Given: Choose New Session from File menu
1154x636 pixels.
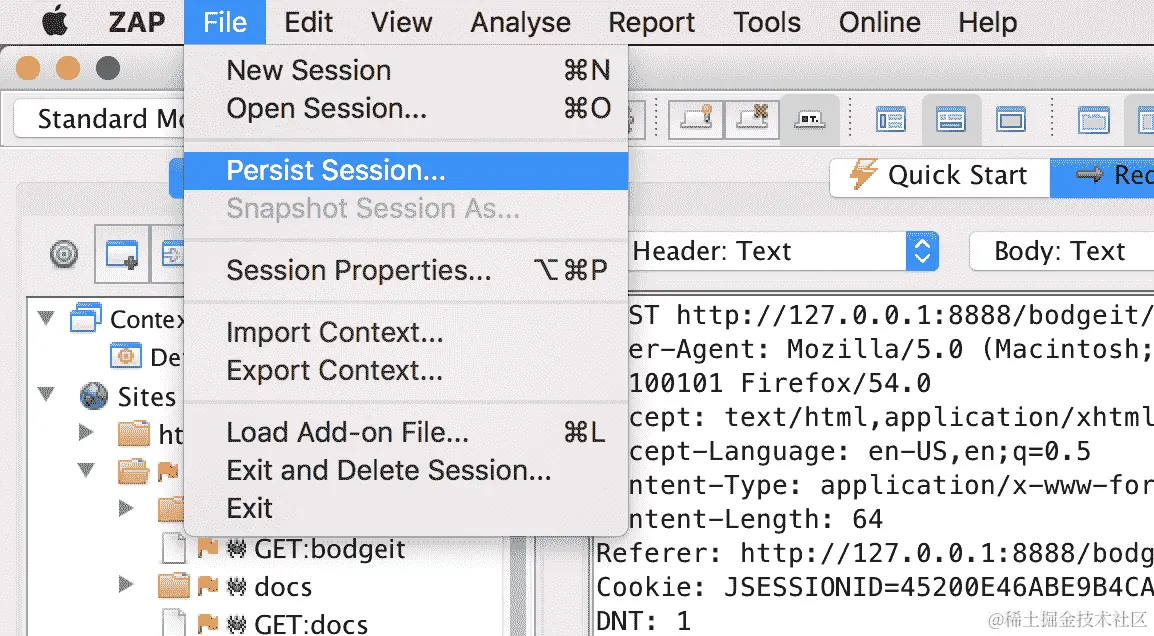Looking at the screenshot, I should (x=406, y=71).
